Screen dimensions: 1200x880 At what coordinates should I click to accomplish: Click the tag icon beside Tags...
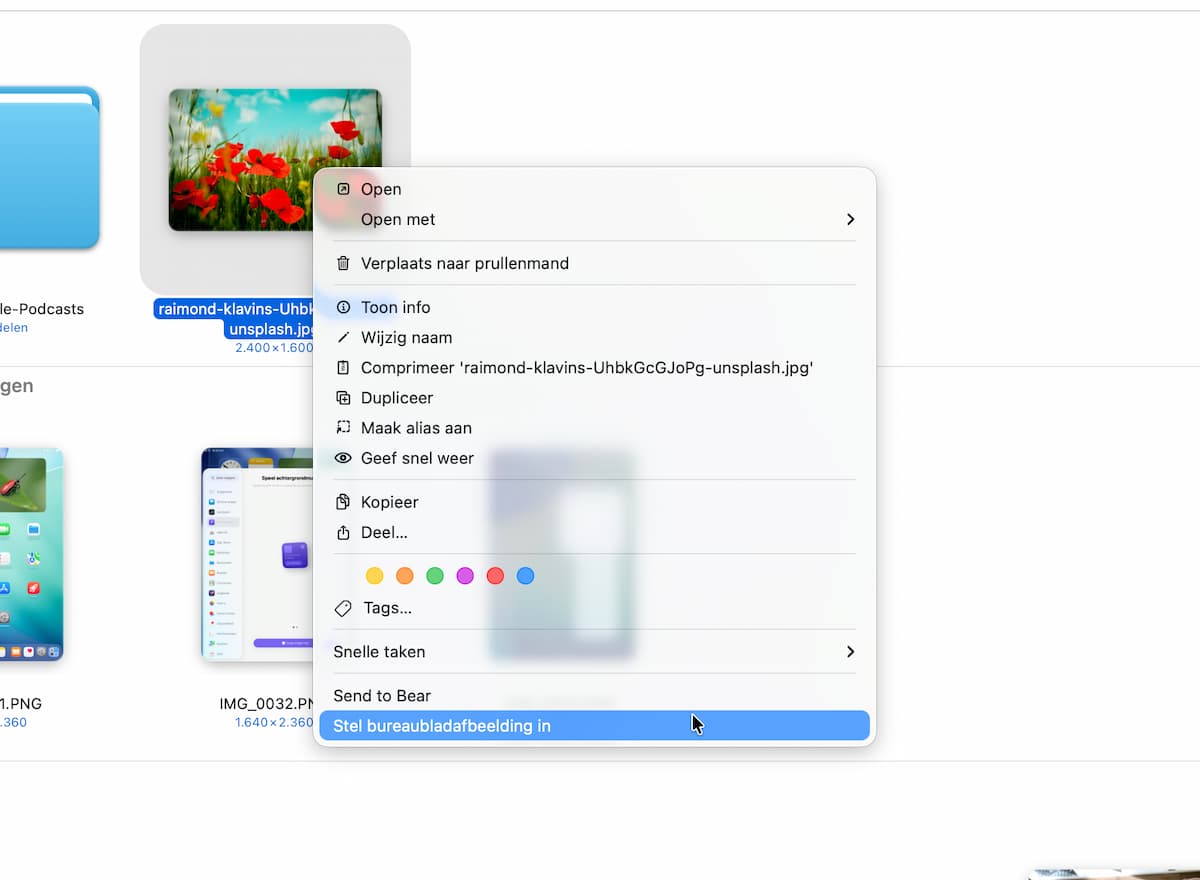(x=343, y=608)
